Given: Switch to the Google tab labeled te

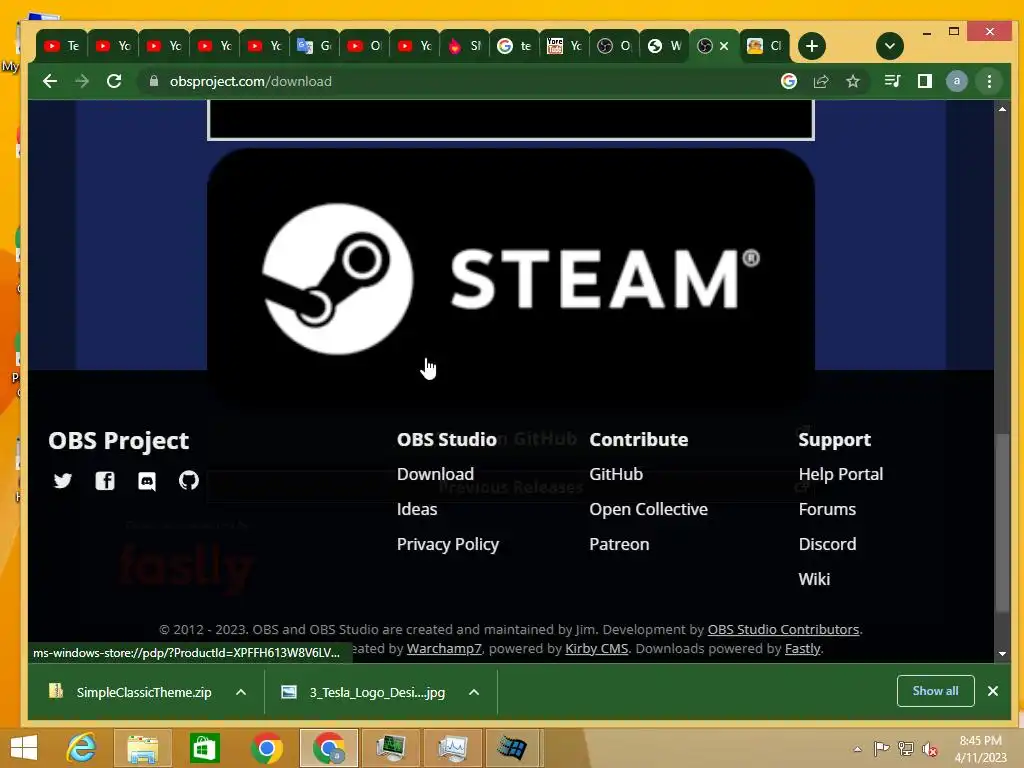Looking at the screenshot, I should click(514, 46).
